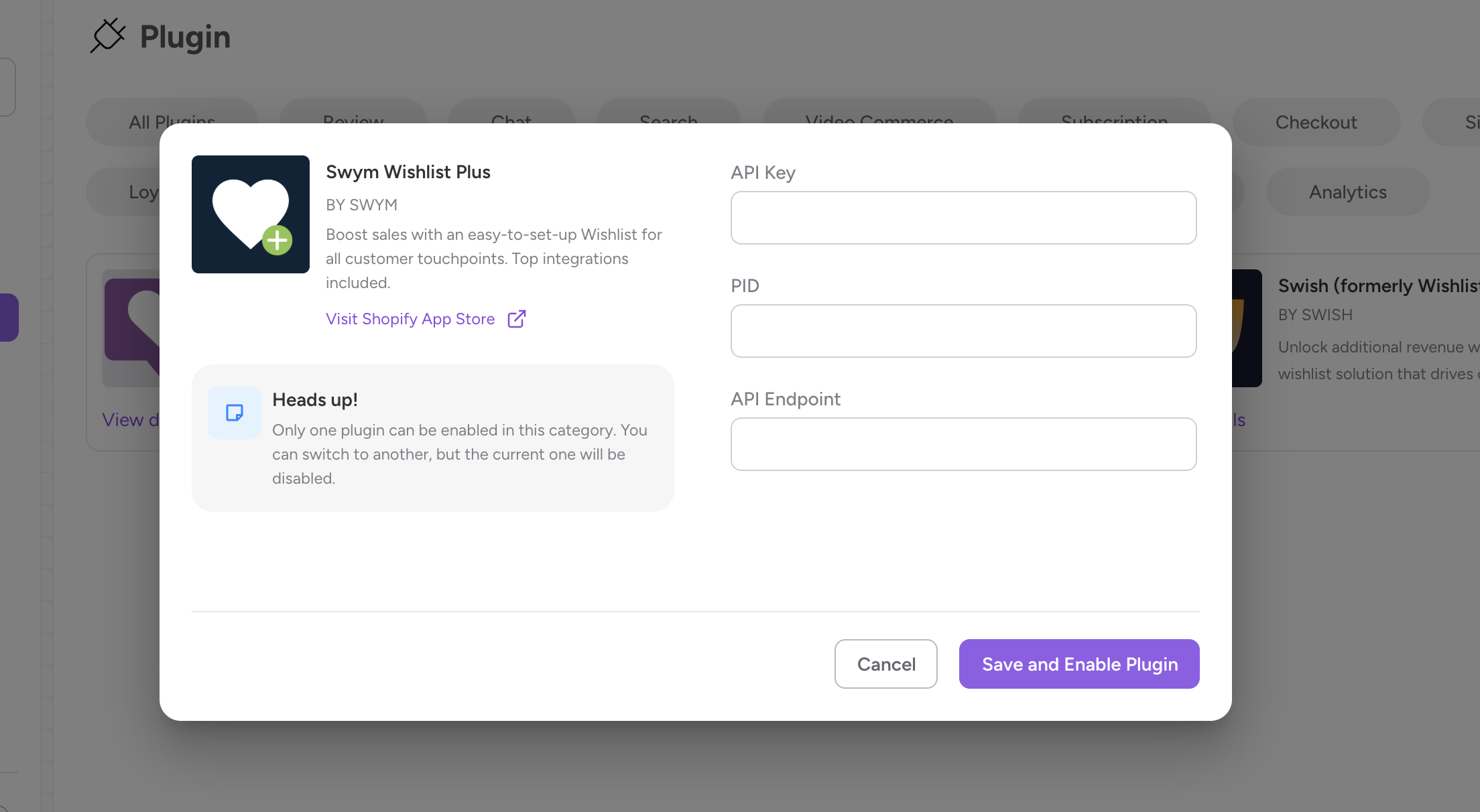Viewport: 1480px width, 812px height.
Task: Click into the PID text field
Action: [963, 331]
